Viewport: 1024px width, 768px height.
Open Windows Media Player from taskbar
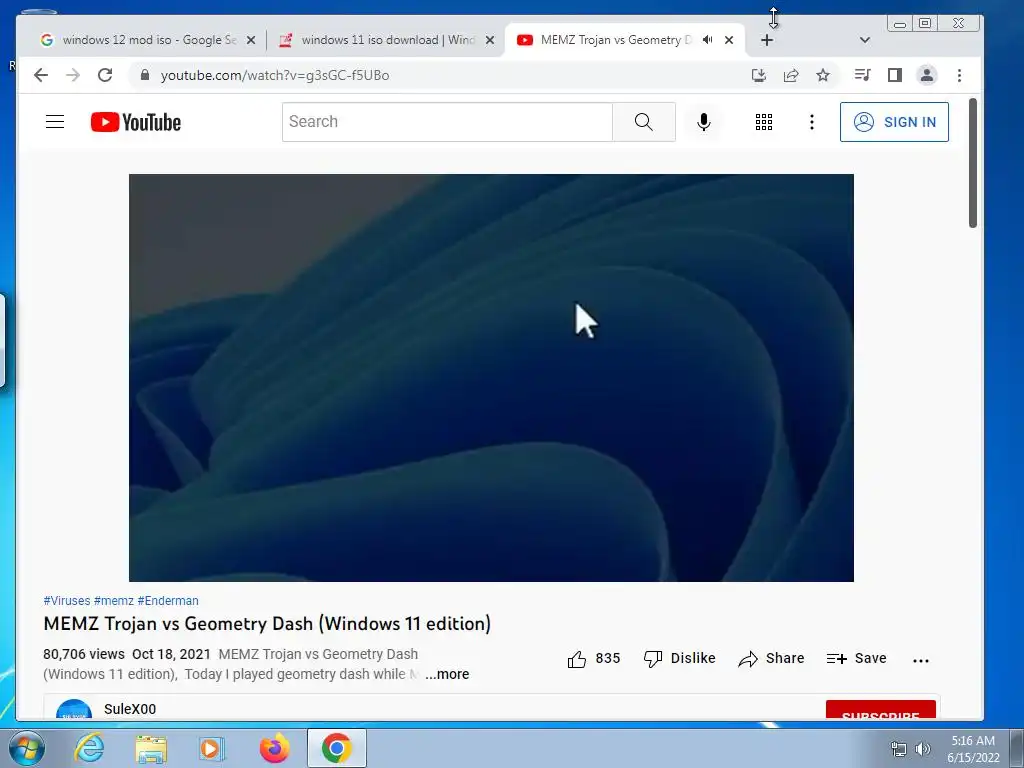tap(212, 749)
